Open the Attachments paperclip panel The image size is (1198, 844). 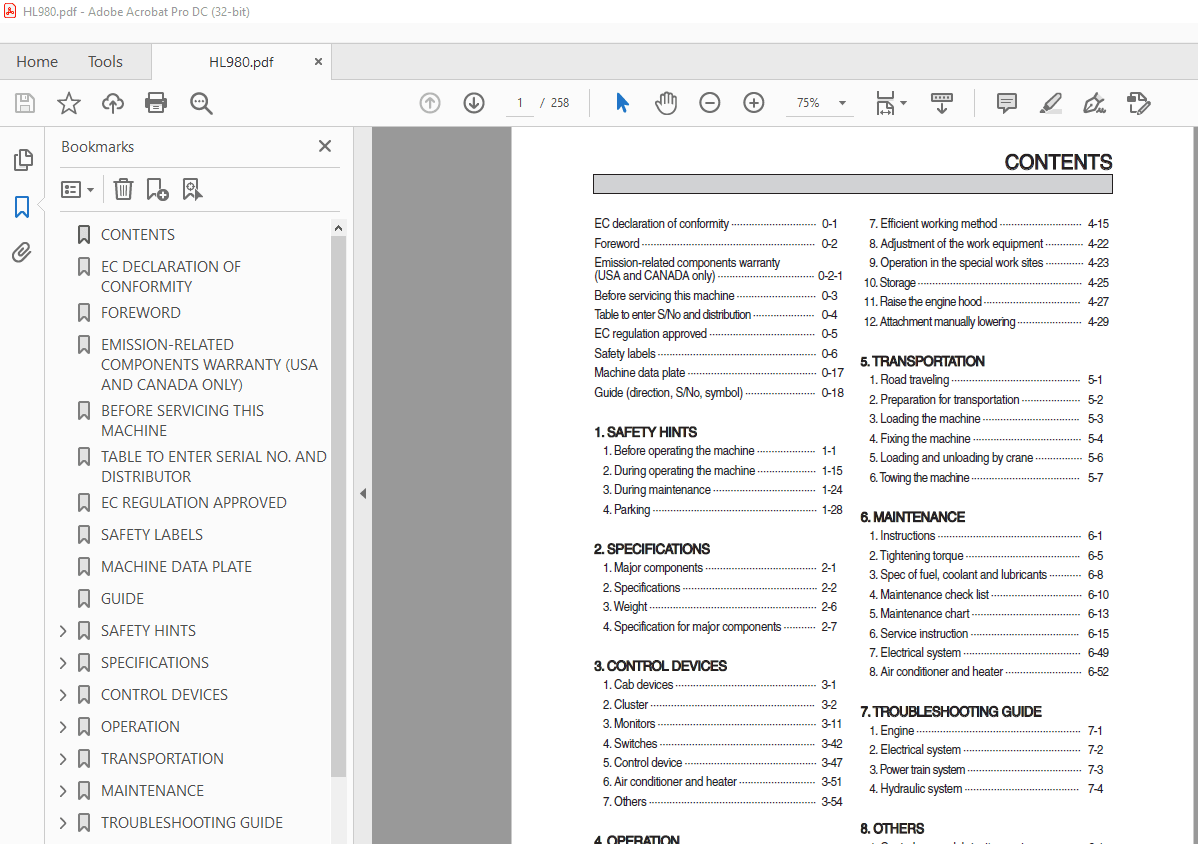(22, 252)
